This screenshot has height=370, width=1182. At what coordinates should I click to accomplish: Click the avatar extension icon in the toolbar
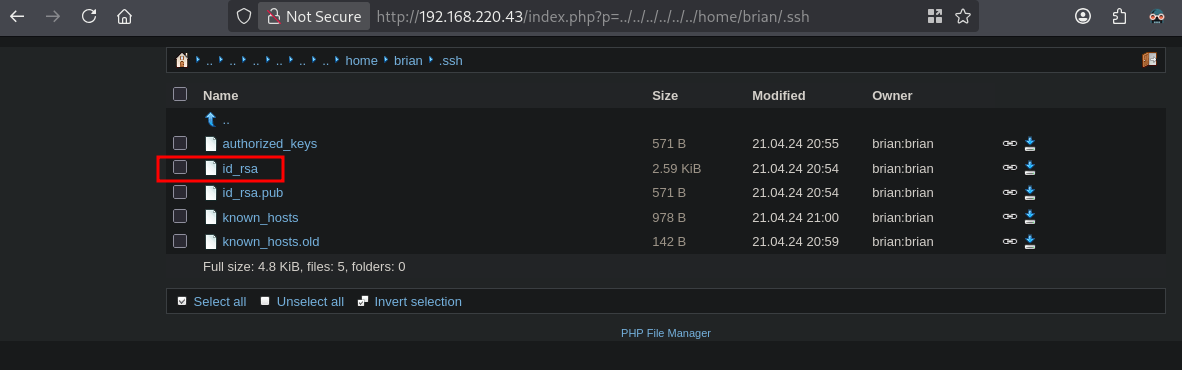(1157, 16)
